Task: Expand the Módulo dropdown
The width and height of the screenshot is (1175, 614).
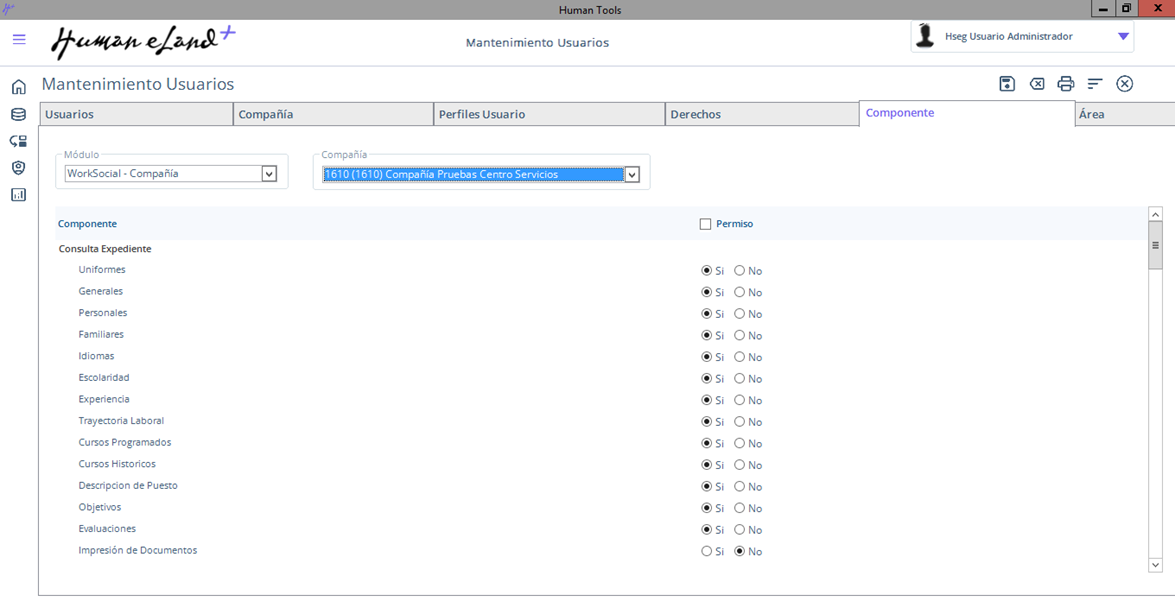Action: tap(269, 174)
